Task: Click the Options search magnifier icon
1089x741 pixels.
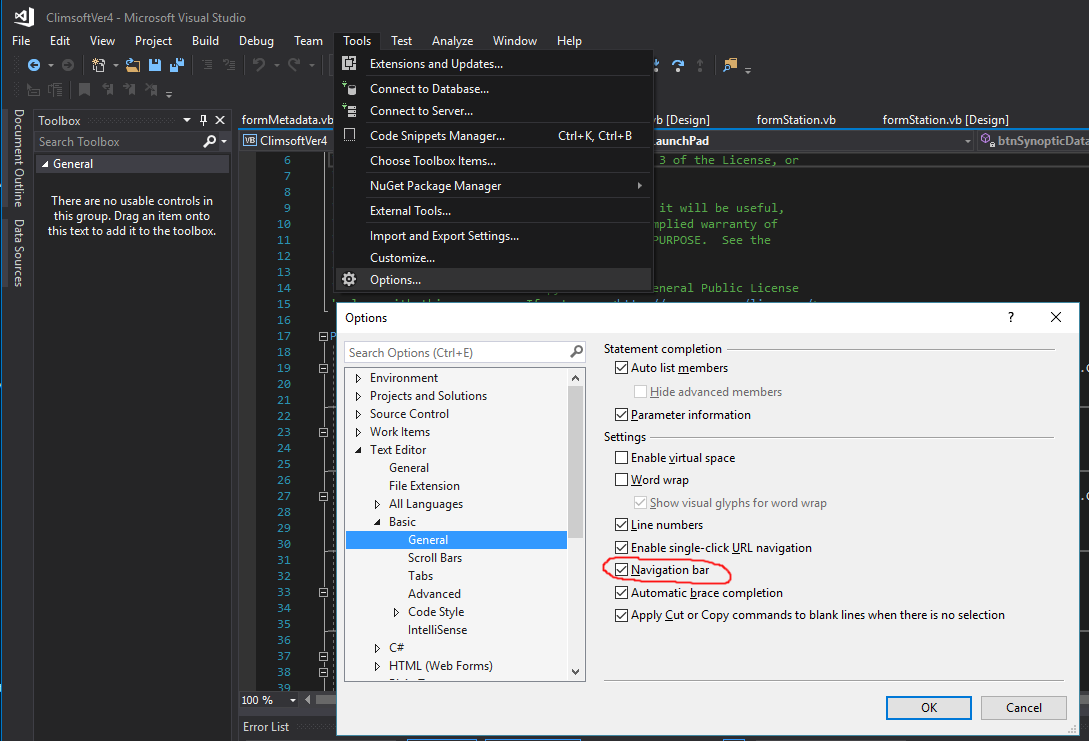Action: point(576,352)
